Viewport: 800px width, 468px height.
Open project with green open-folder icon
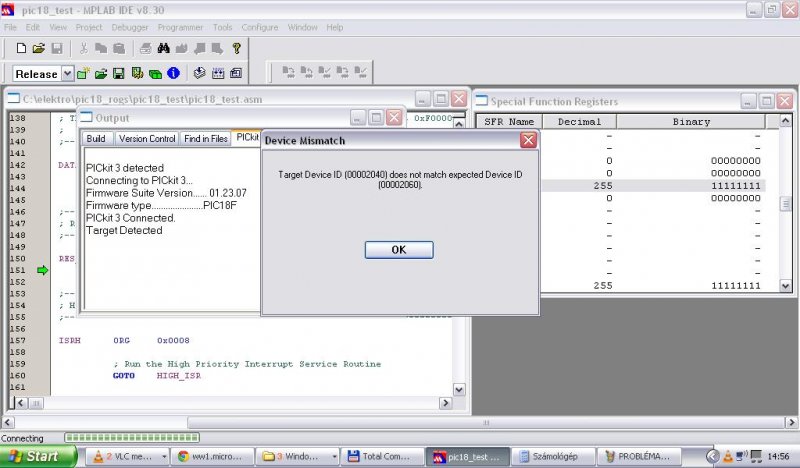click(x=101, y=73)
